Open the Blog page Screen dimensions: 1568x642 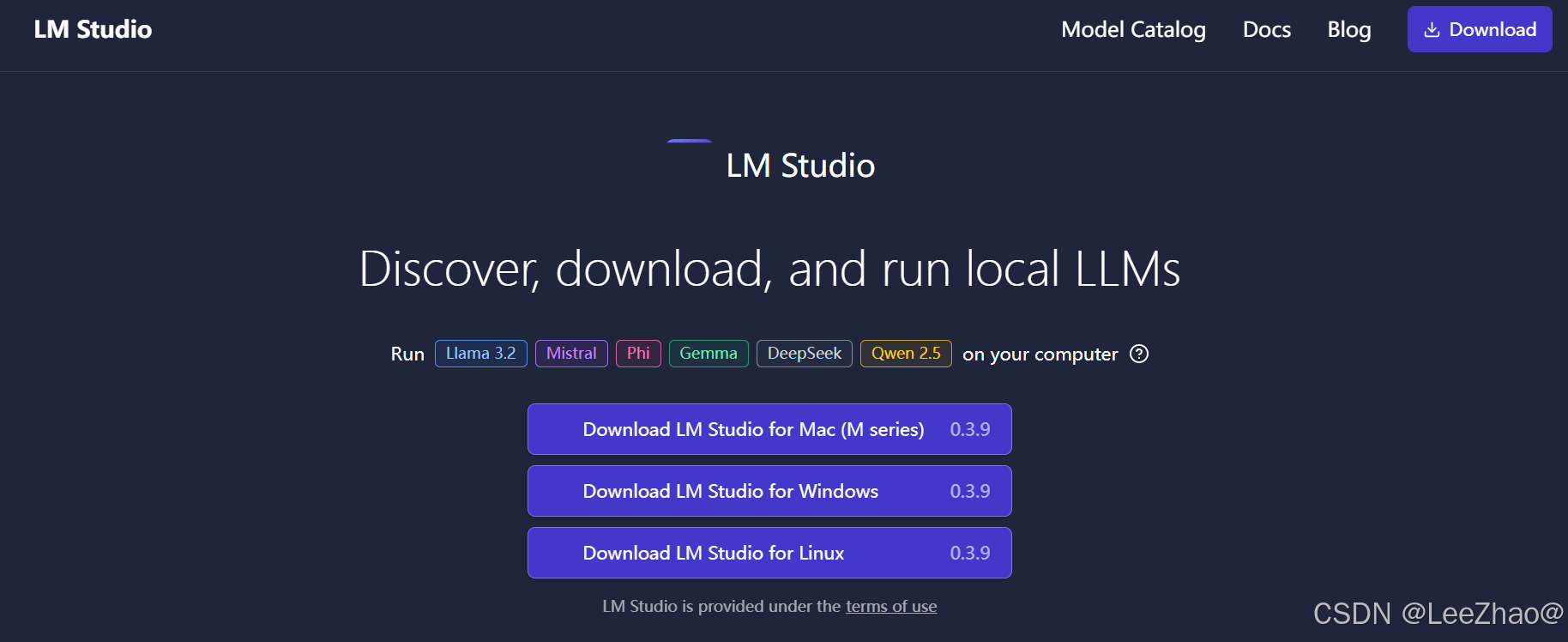coord(1349,29)
